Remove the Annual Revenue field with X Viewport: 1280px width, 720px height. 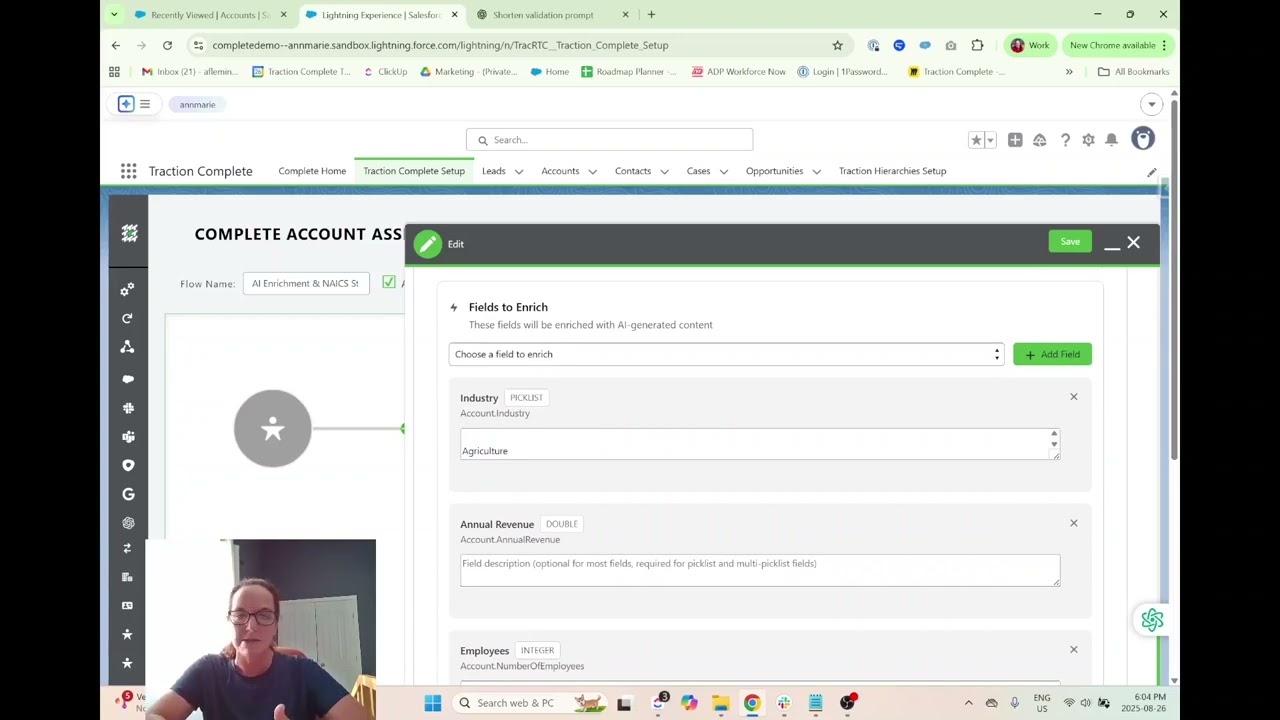[1074, 523]
